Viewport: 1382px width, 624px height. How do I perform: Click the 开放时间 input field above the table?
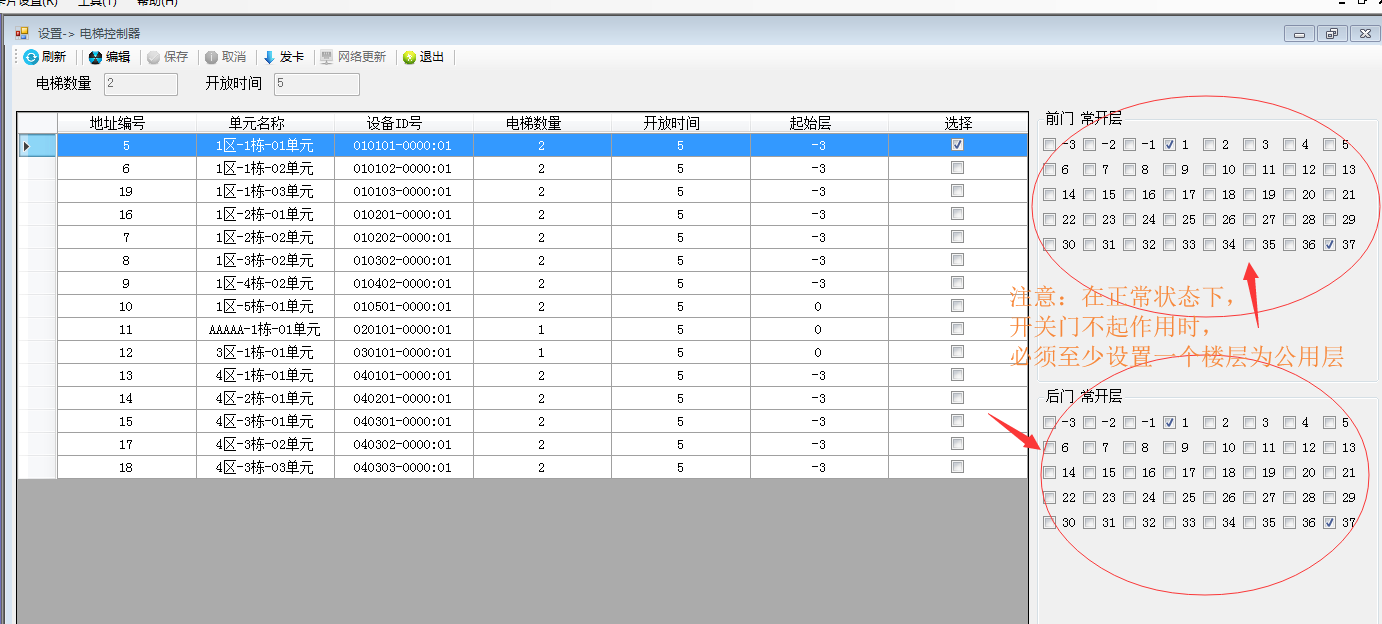point(317,84)
